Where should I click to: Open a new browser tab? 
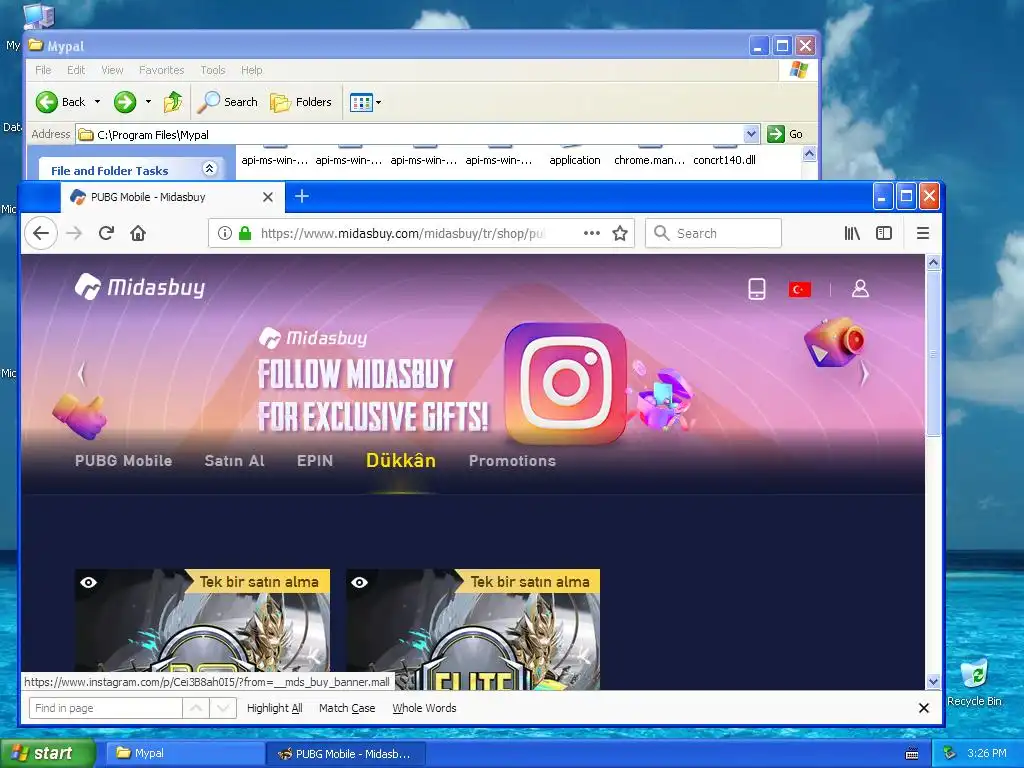pos(302,196)
